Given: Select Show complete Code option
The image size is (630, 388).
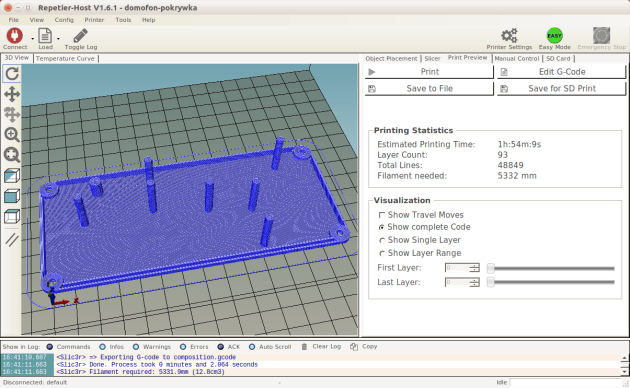Looking at the screenshot, I should coord(382,227).
